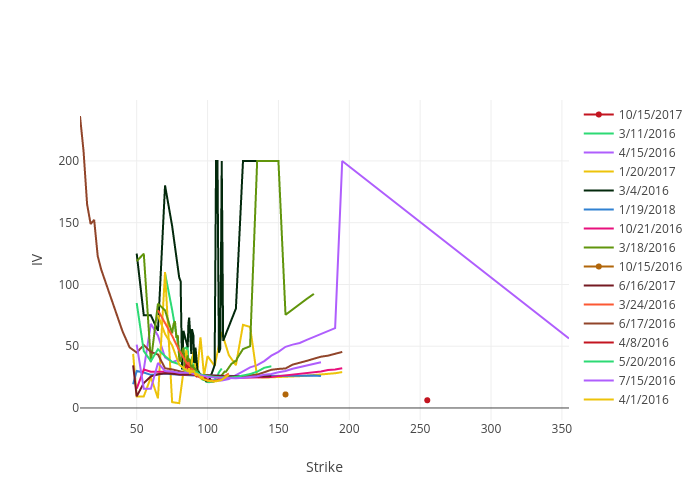
Task: Click the Strike x-axis title
Action: [324, 467]
